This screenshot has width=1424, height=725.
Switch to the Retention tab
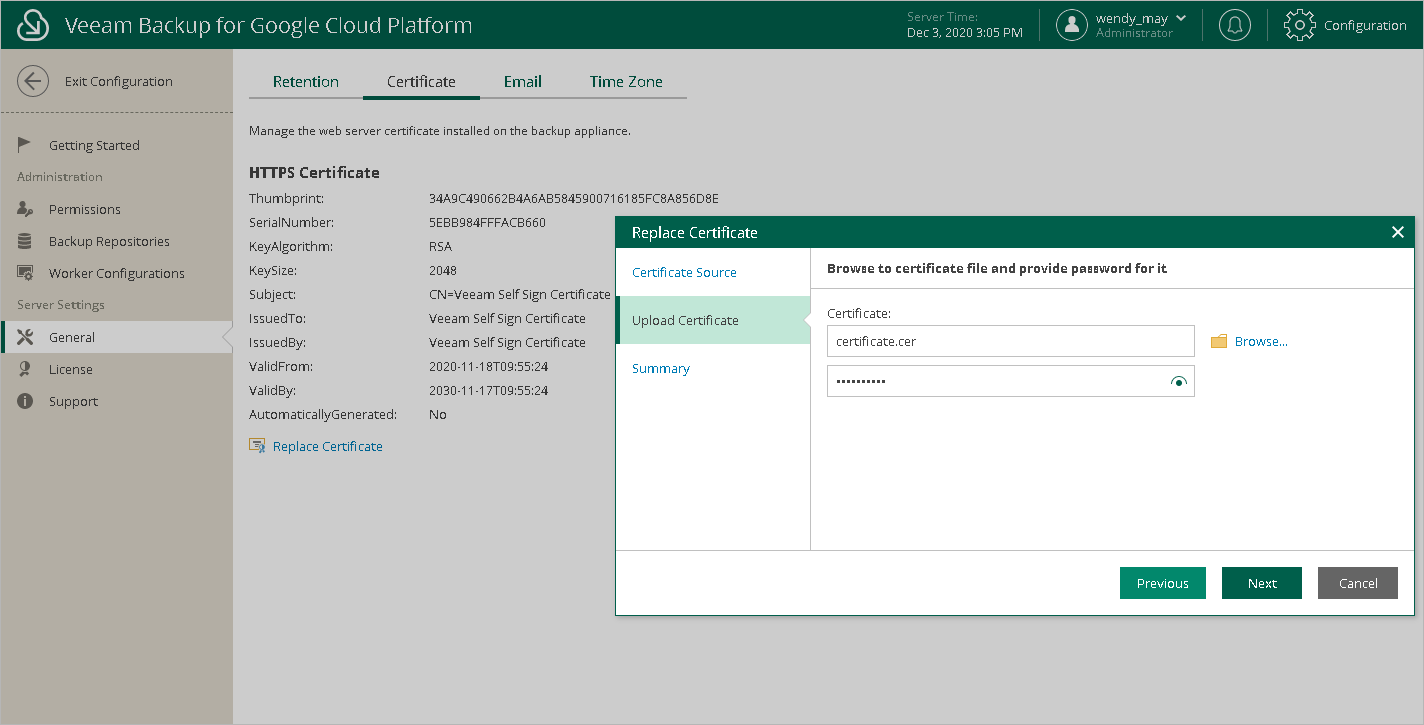pos(305,82)
